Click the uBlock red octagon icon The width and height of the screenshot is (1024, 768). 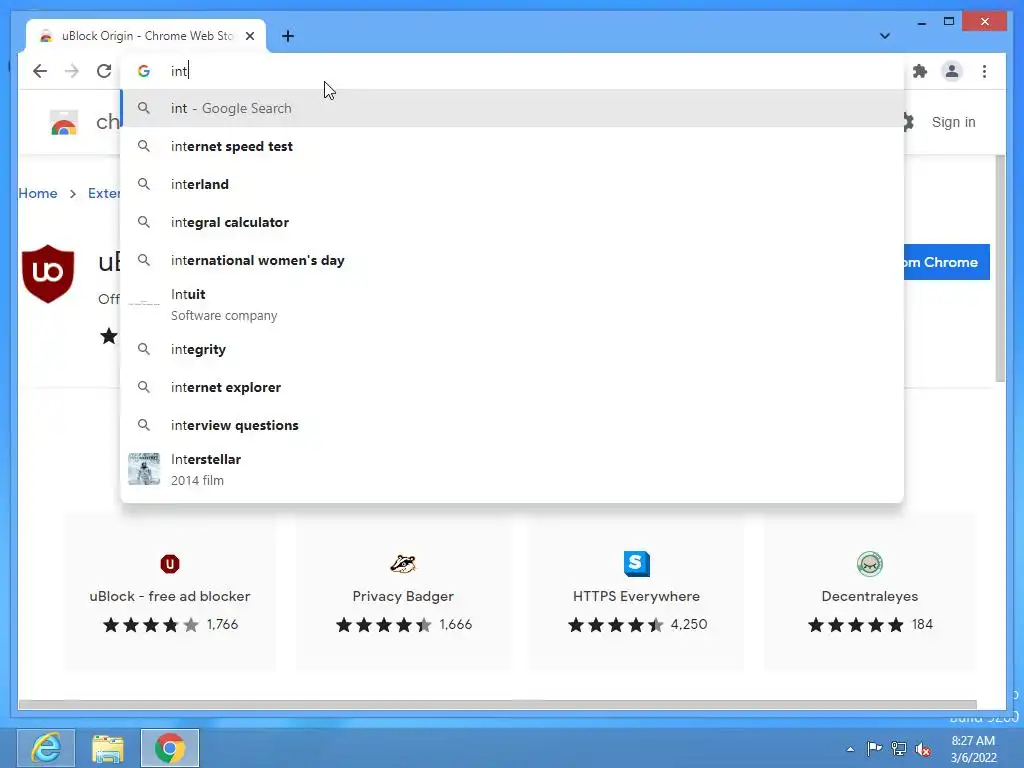[170, 564]
